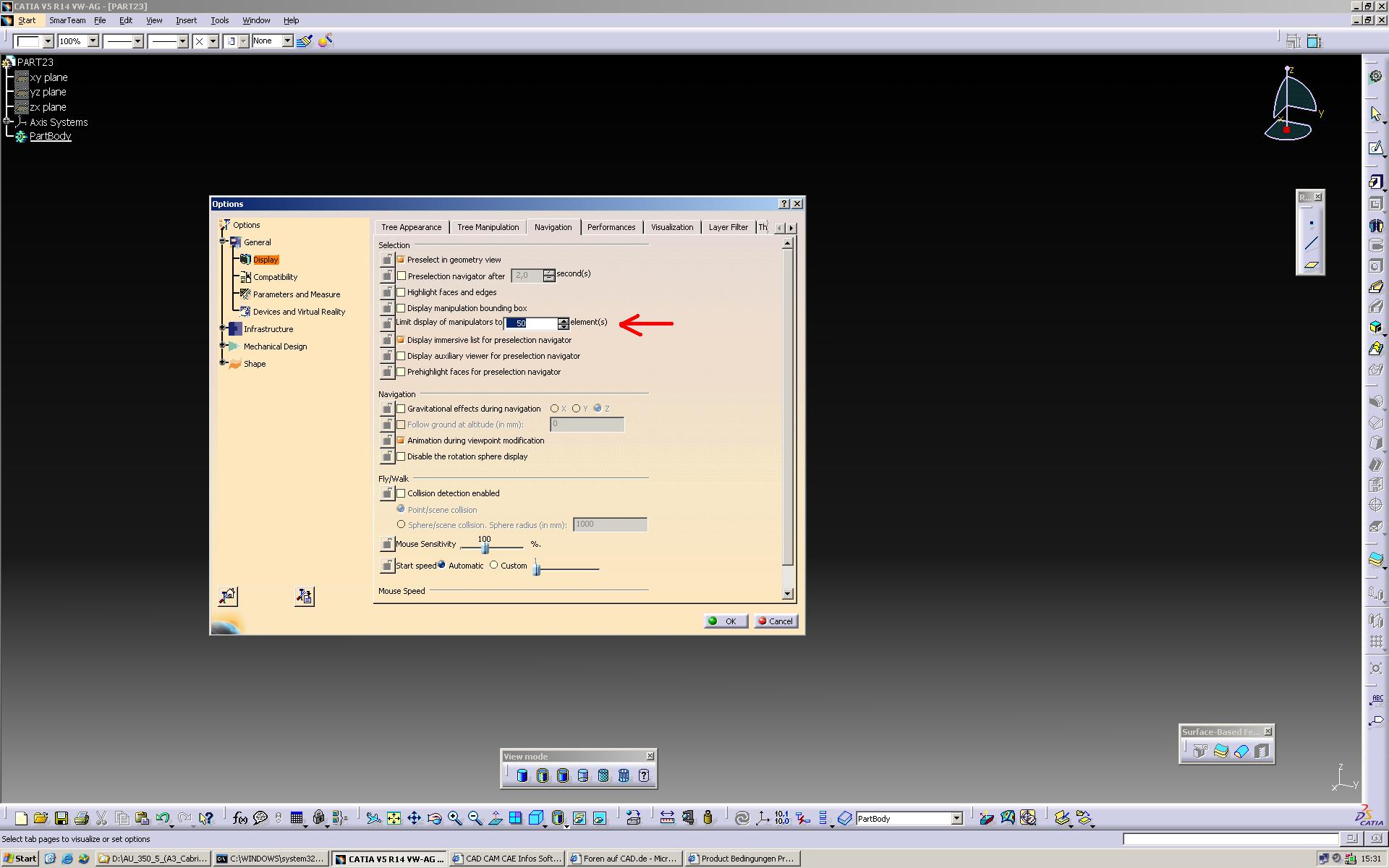This screenshot has width=1389, height=868.
Task: Click the Mouse Sensitivity slider handle
Action: pos(485,548)
